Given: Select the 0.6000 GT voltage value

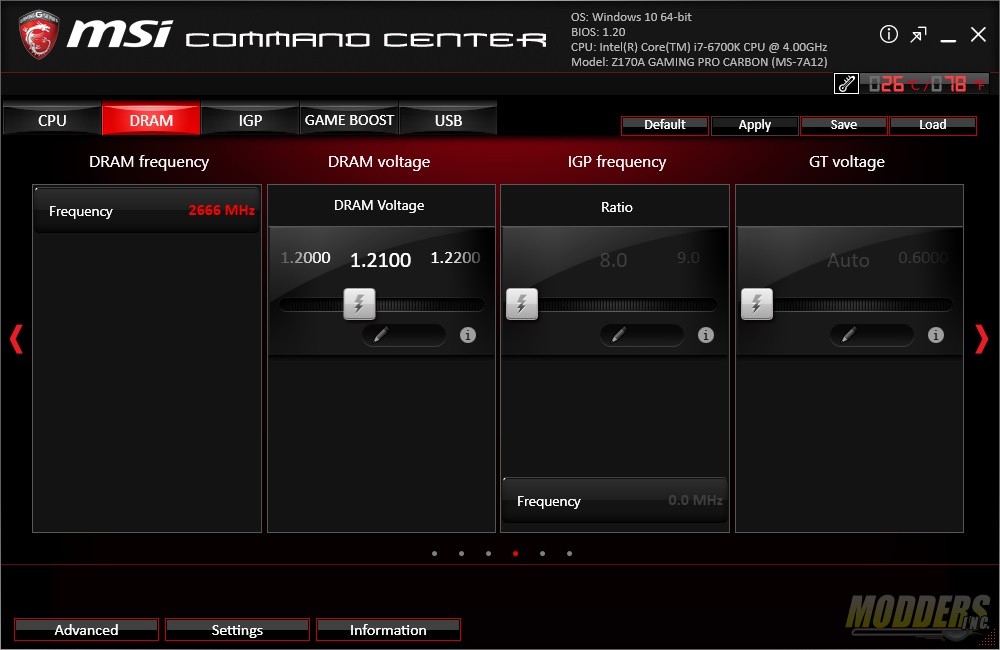Looking at the screenshot, I should tap(923, 258).
